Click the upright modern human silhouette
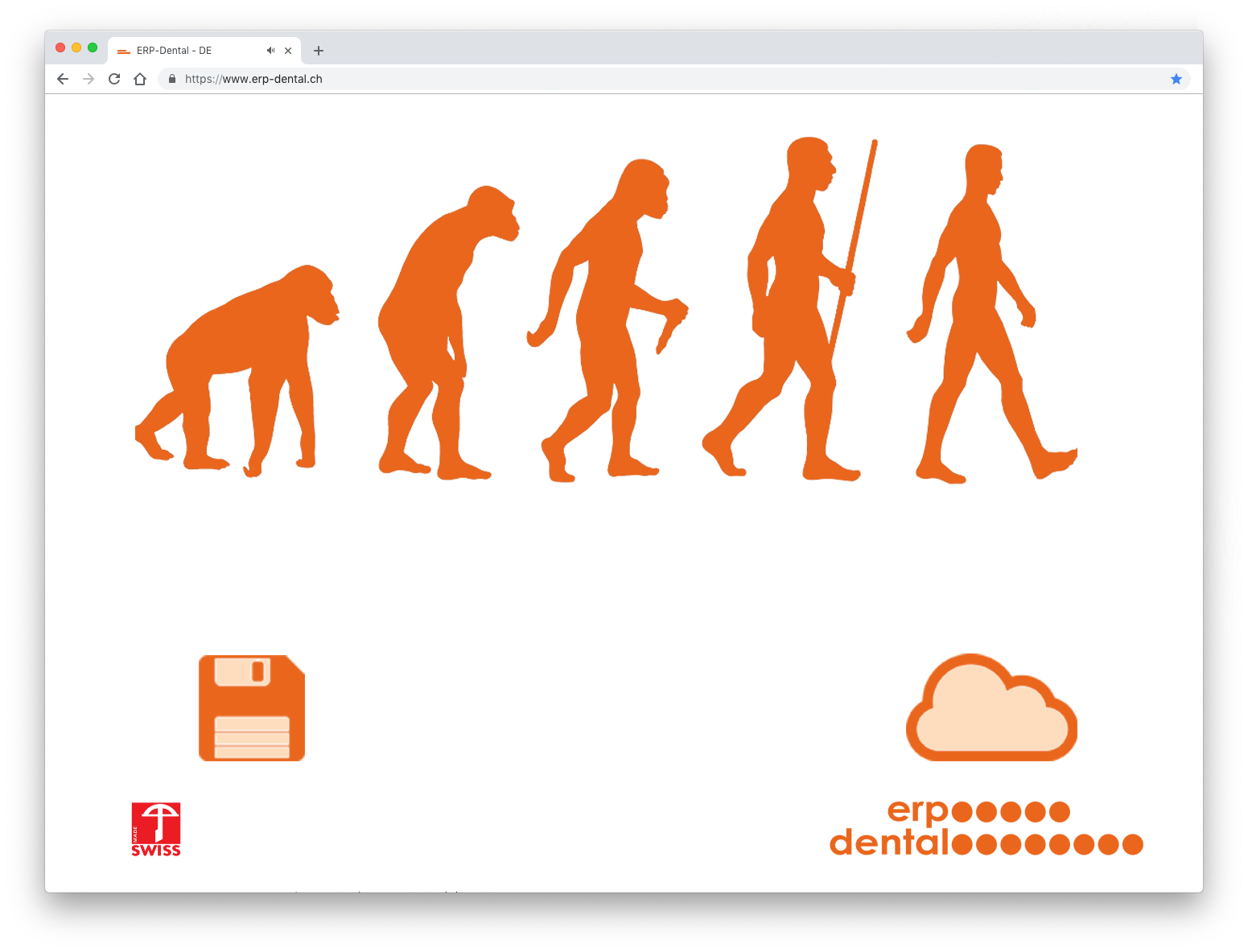 tap(992, 313)
